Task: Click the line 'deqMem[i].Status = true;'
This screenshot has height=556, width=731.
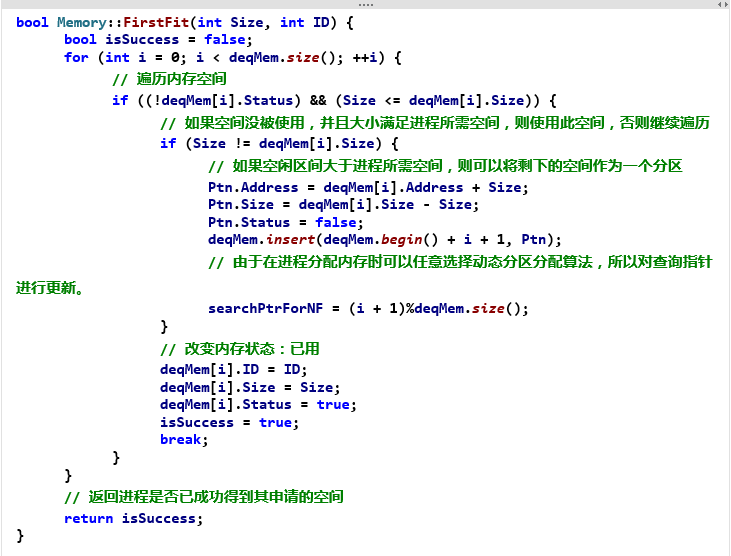Action: click(258, 405)
